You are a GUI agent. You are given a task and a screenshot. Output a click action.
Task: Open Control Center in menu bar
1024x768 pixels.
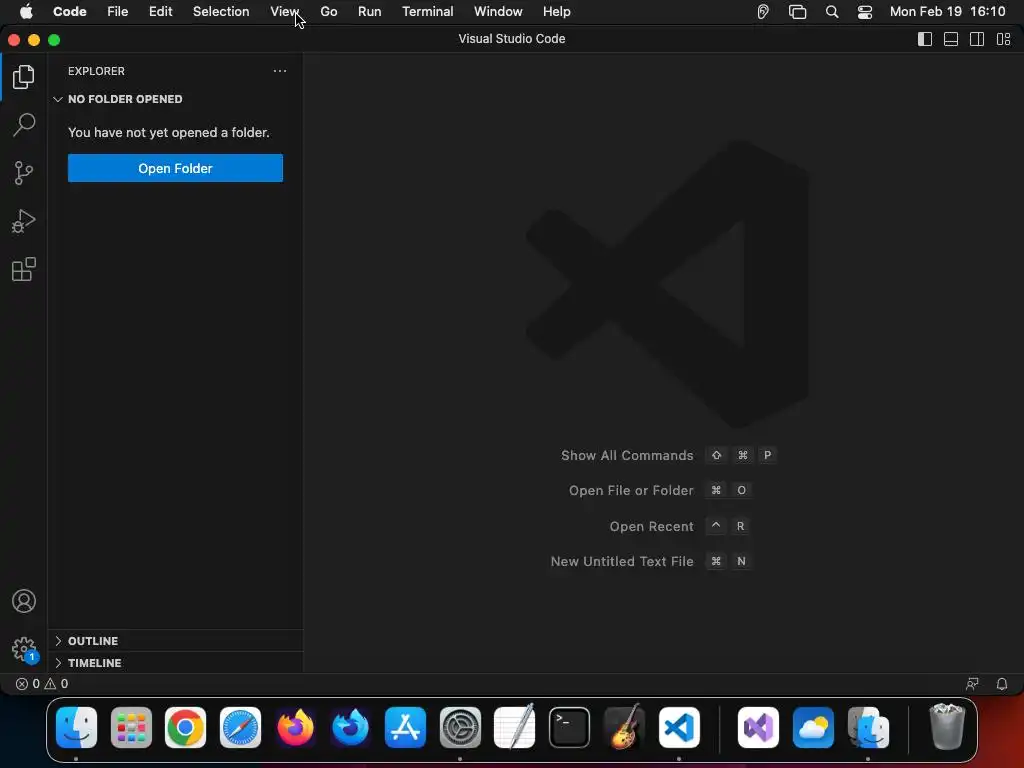tap(865, 12)
